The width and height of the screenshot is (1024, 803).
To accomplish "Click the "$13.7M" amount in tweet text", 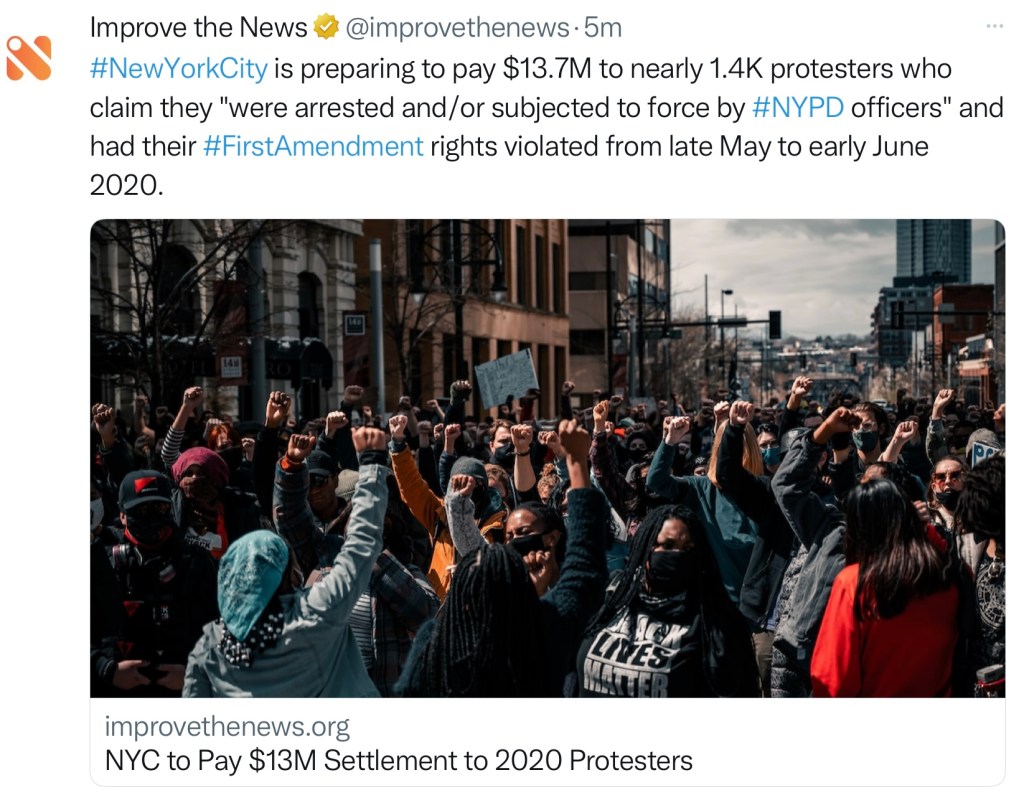I will tap(548, 68).
